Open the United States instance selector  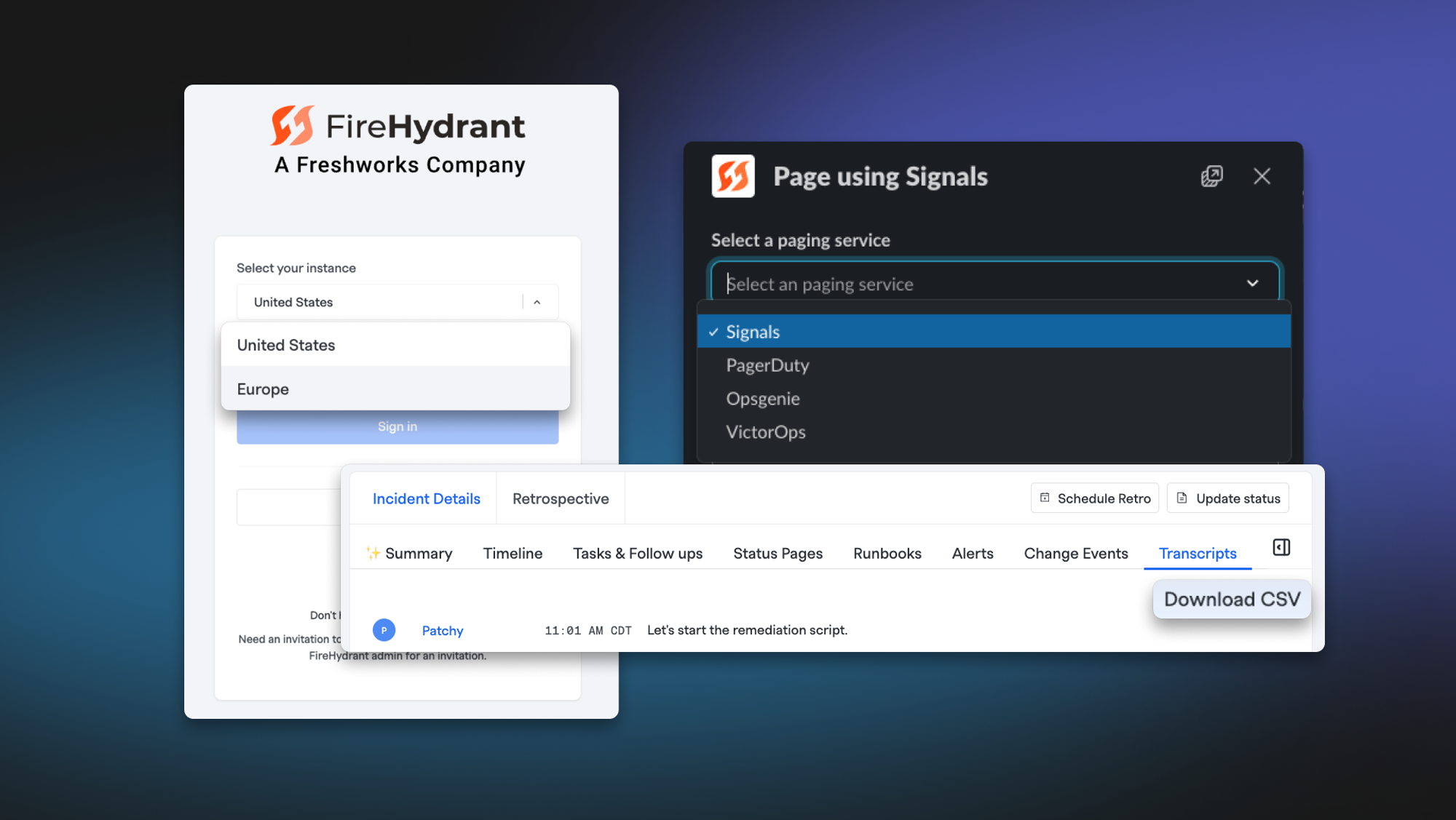[x=397, y=302]
